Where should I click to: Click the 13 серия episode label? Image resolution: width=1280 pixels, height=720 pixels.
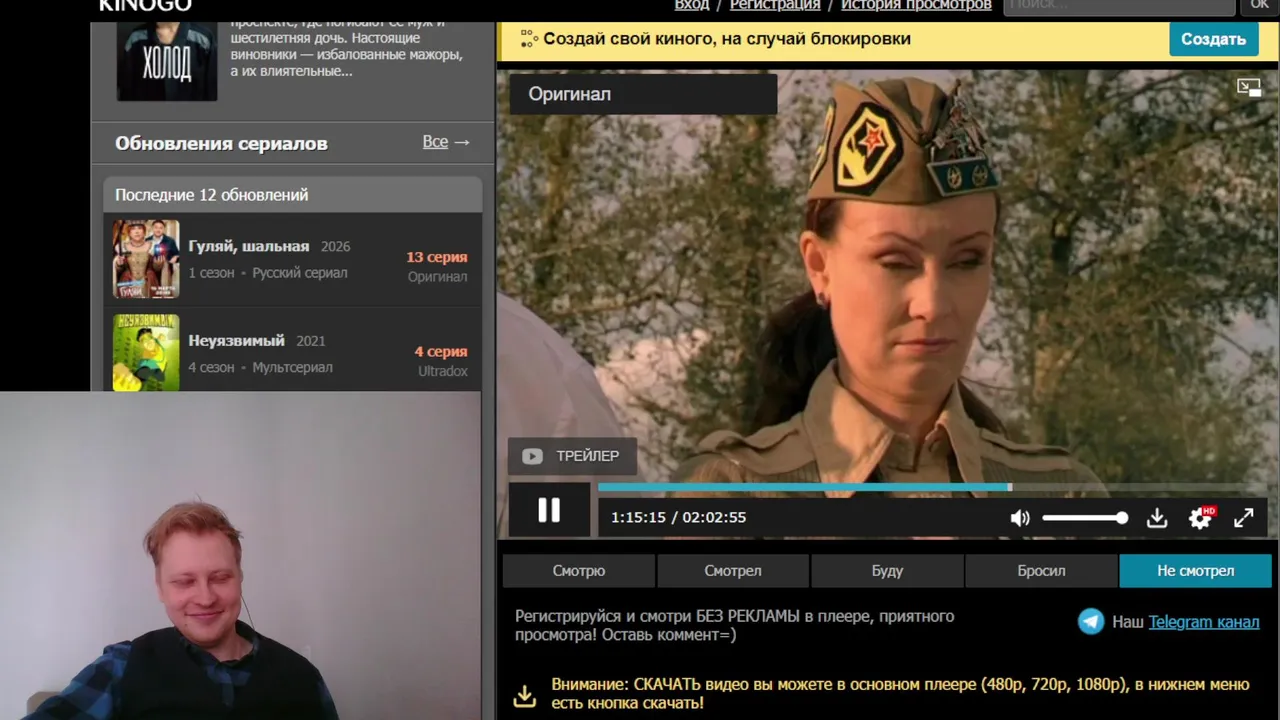pos(437,257)
